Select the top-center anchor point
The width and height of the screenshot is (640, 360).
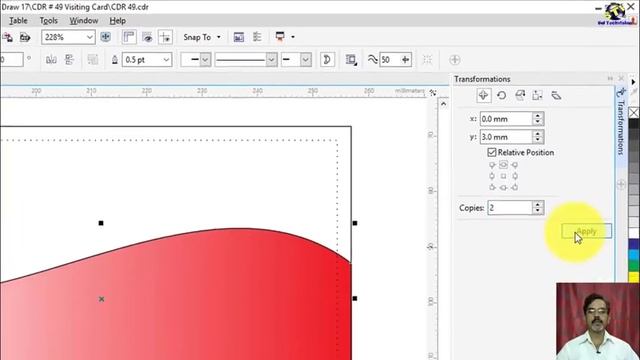pyautogui.click(x=503, y=164)
